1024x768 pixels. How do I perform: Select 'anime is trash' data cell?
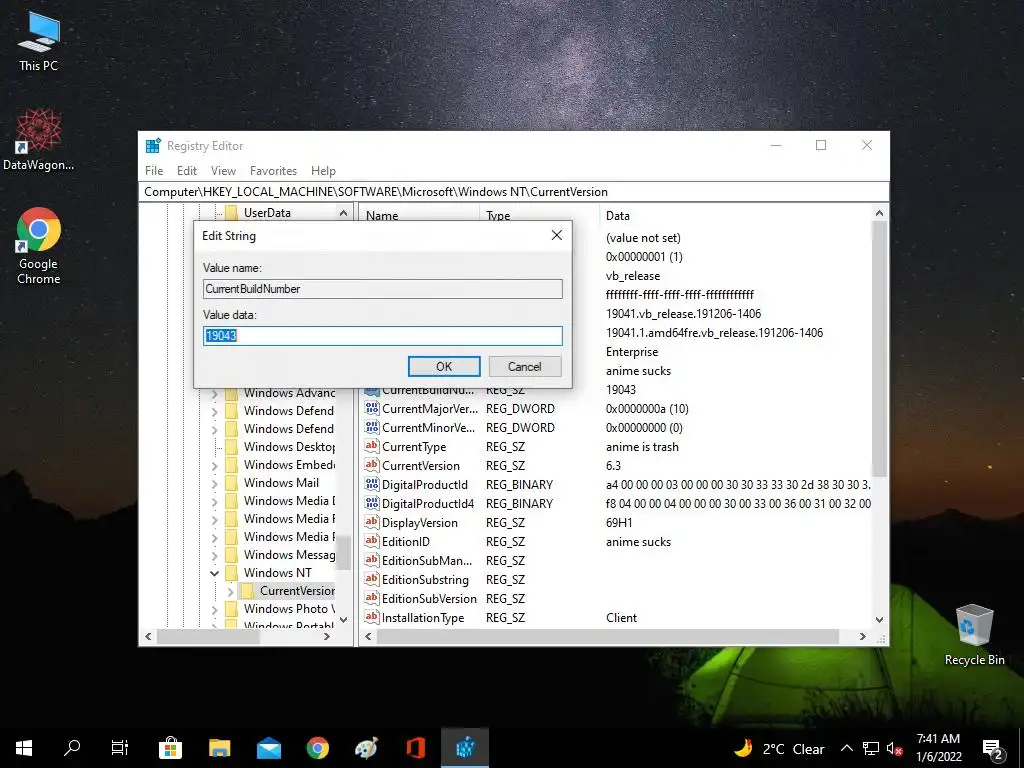click(642, 447)
